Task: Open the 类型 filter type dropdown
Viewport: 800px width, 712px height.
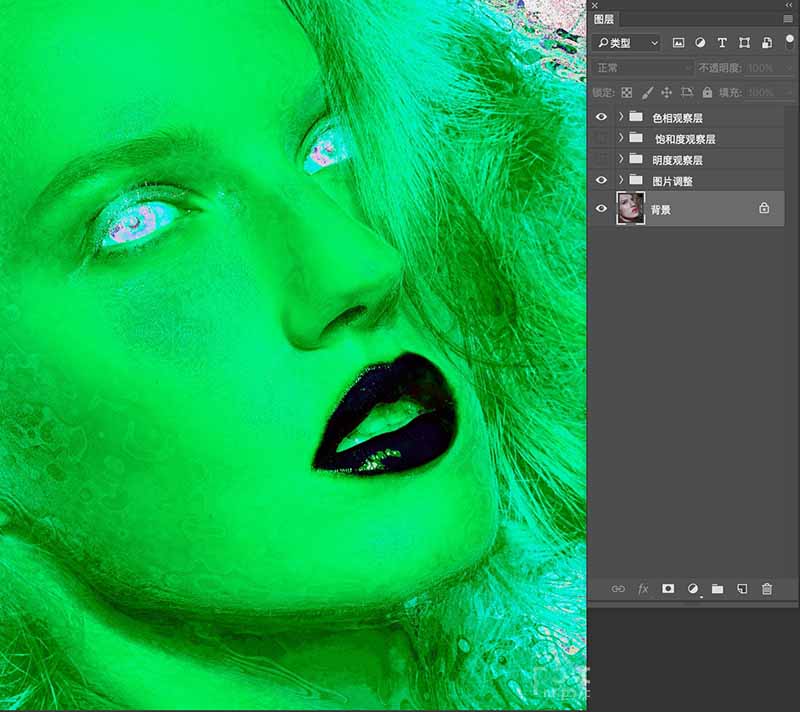Action: coord(627,43)
